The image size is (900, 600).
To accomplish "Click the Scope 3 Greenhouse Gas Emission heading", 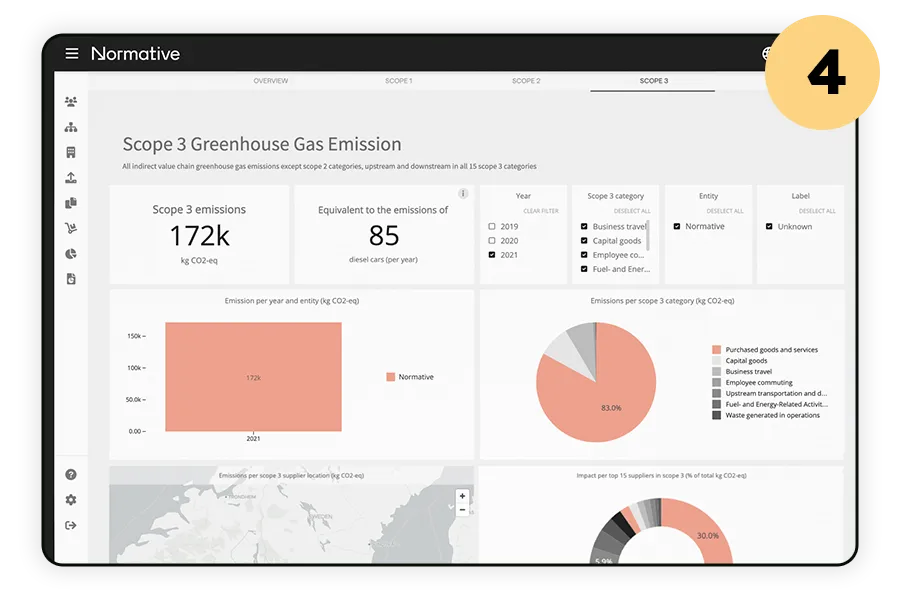I will [x=262, y=144].
